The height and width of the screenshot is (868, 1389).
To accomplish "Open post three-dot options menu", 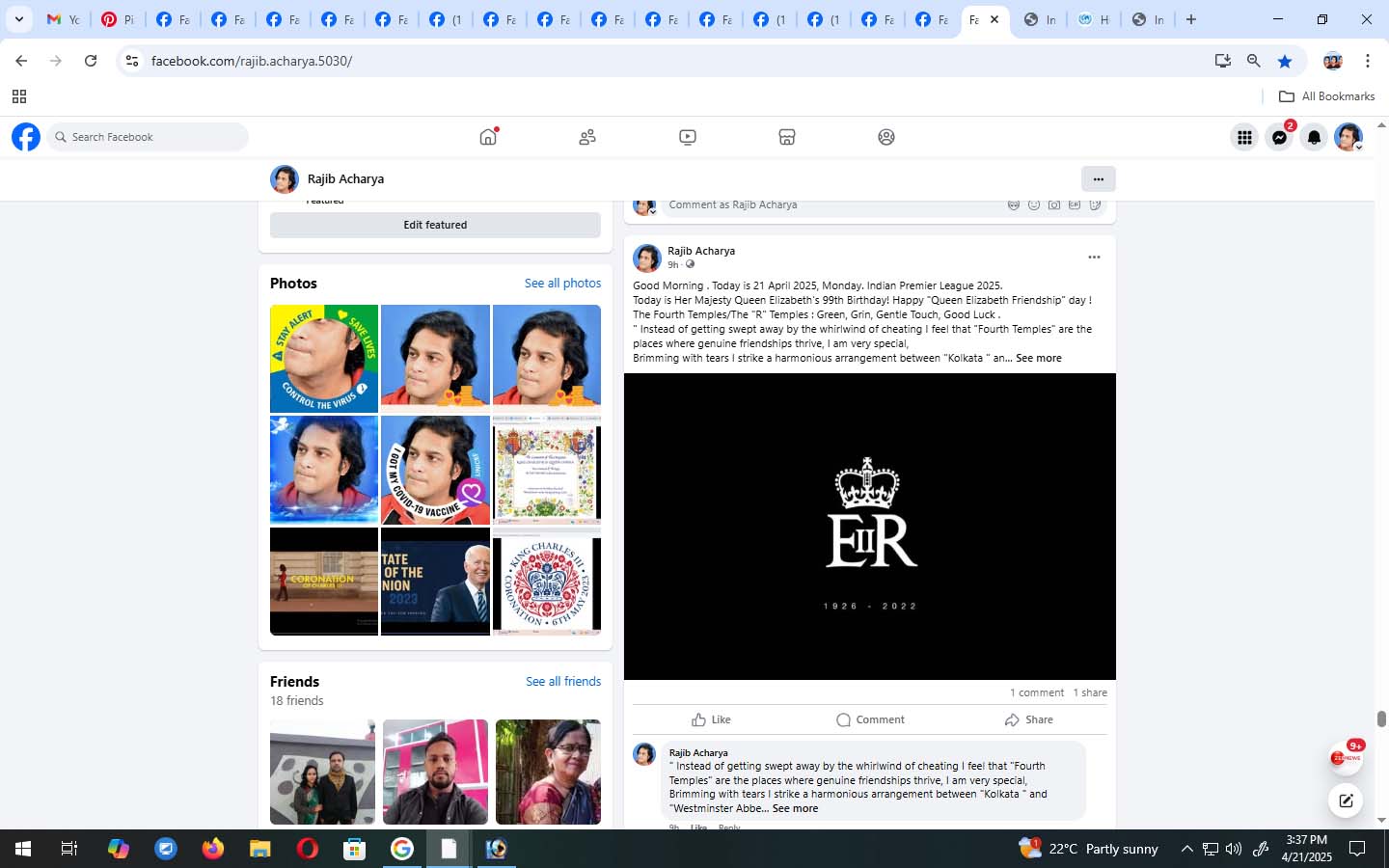I will tap(1094, 257).
